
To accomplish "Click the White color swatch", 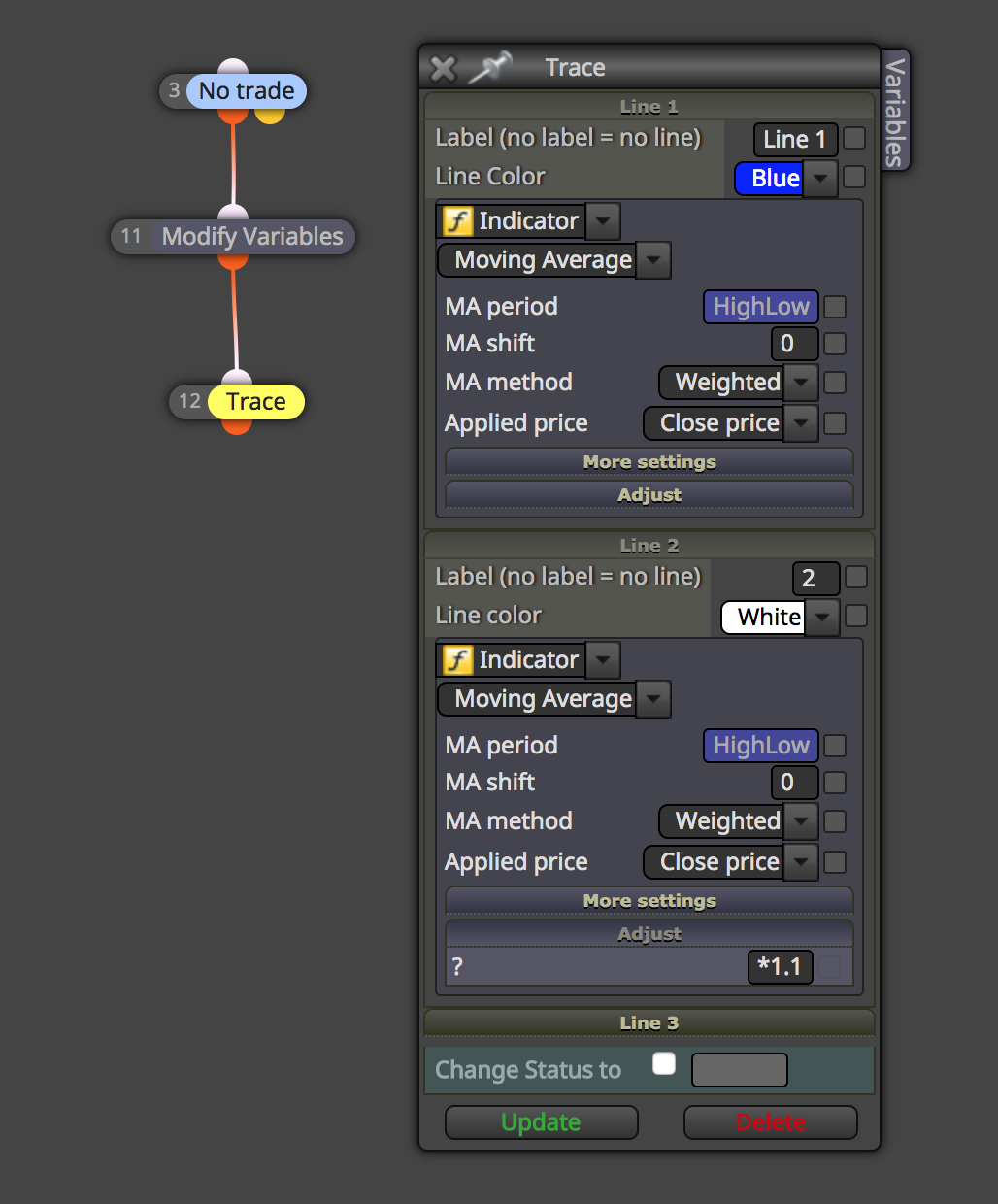I will click(764, 618).
